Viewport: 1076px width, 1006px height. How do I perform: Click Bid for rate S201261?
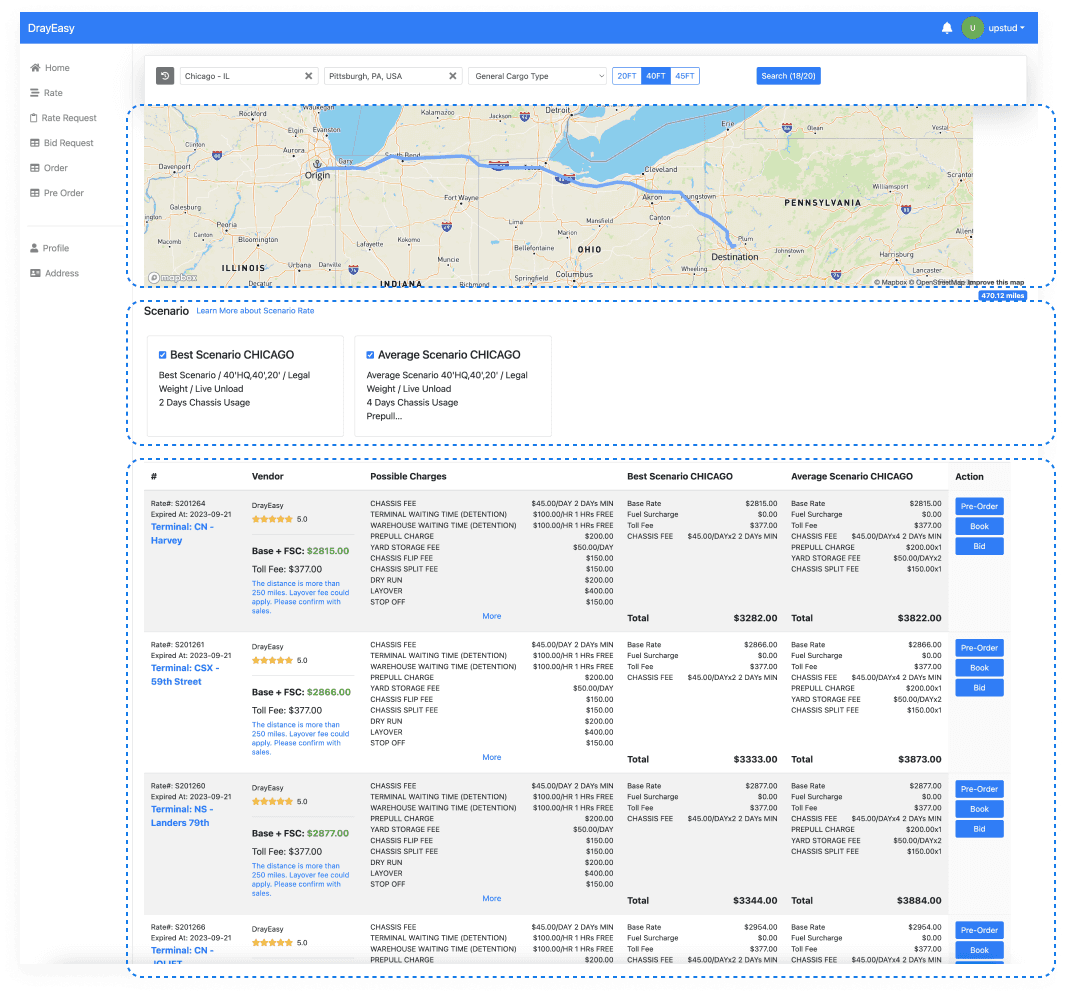[979, 688]
